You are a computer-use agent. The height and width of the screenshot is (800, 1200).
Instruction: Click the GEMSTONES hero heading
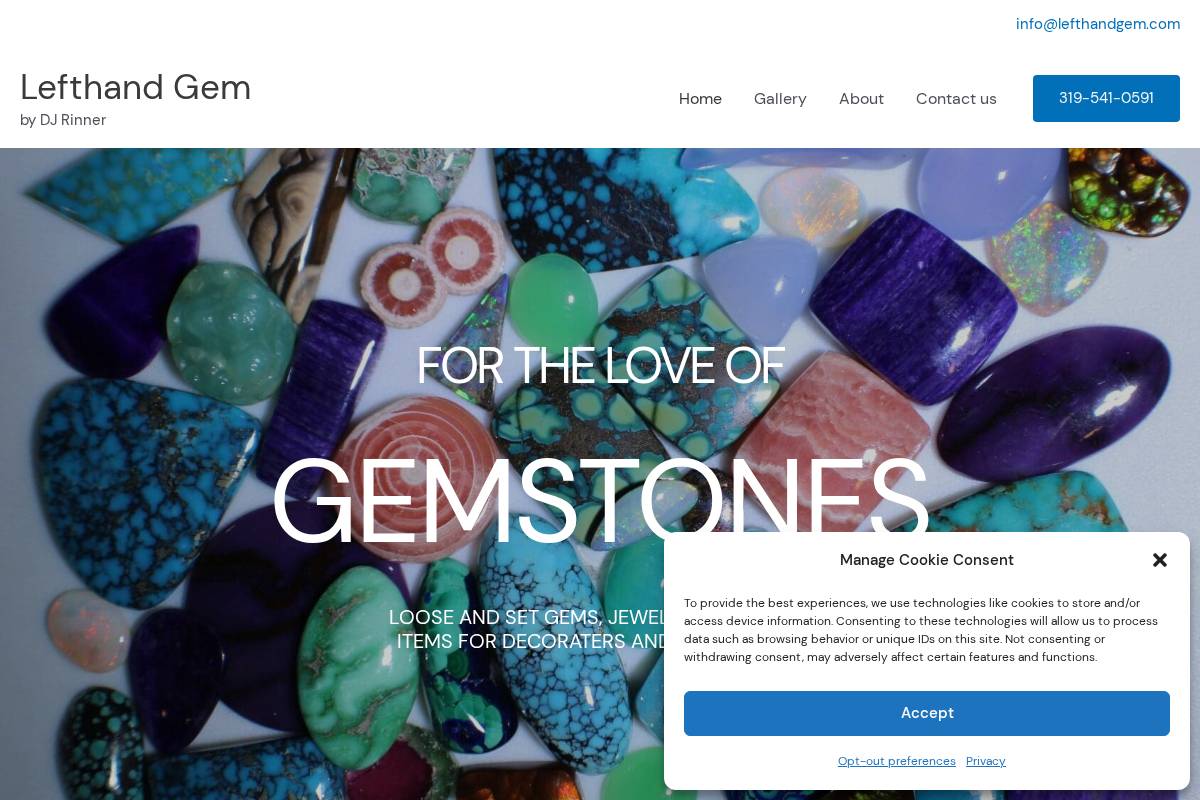(600, 502)
